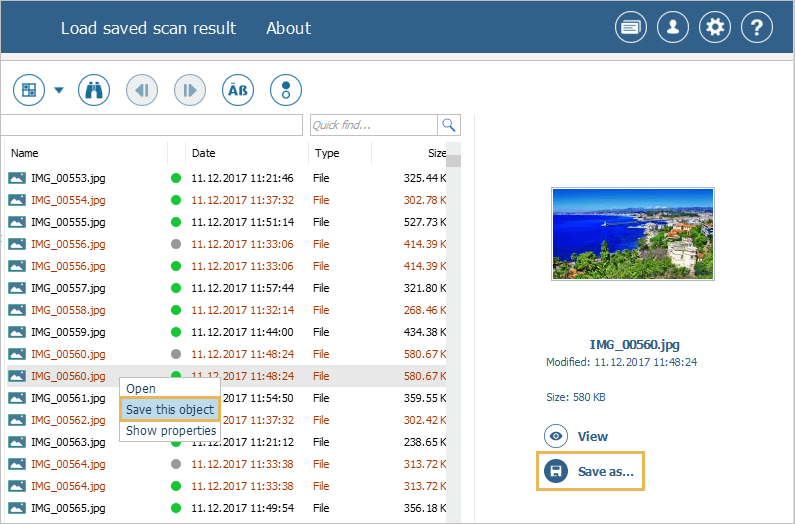Click the binoculars search icon
The width and height of the screenshot is (795, 524).
point(94,90)
